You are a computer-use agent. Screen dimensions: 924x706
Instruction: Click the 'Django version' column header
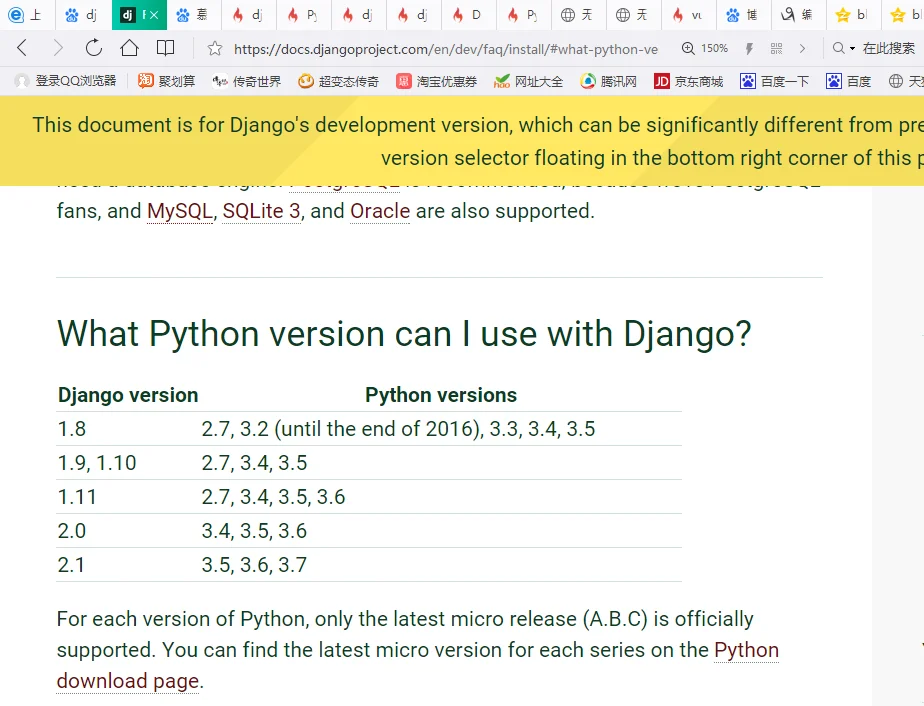pos(128,395)
